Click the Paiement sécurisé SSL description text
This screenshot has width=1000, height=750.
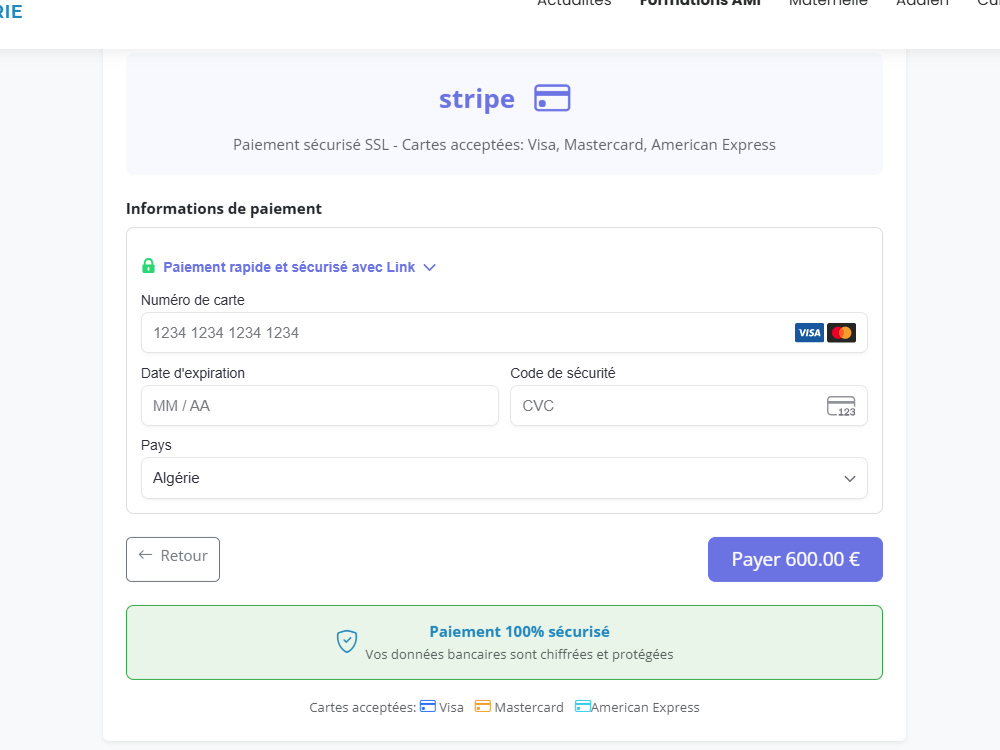(x=504, y=145)
